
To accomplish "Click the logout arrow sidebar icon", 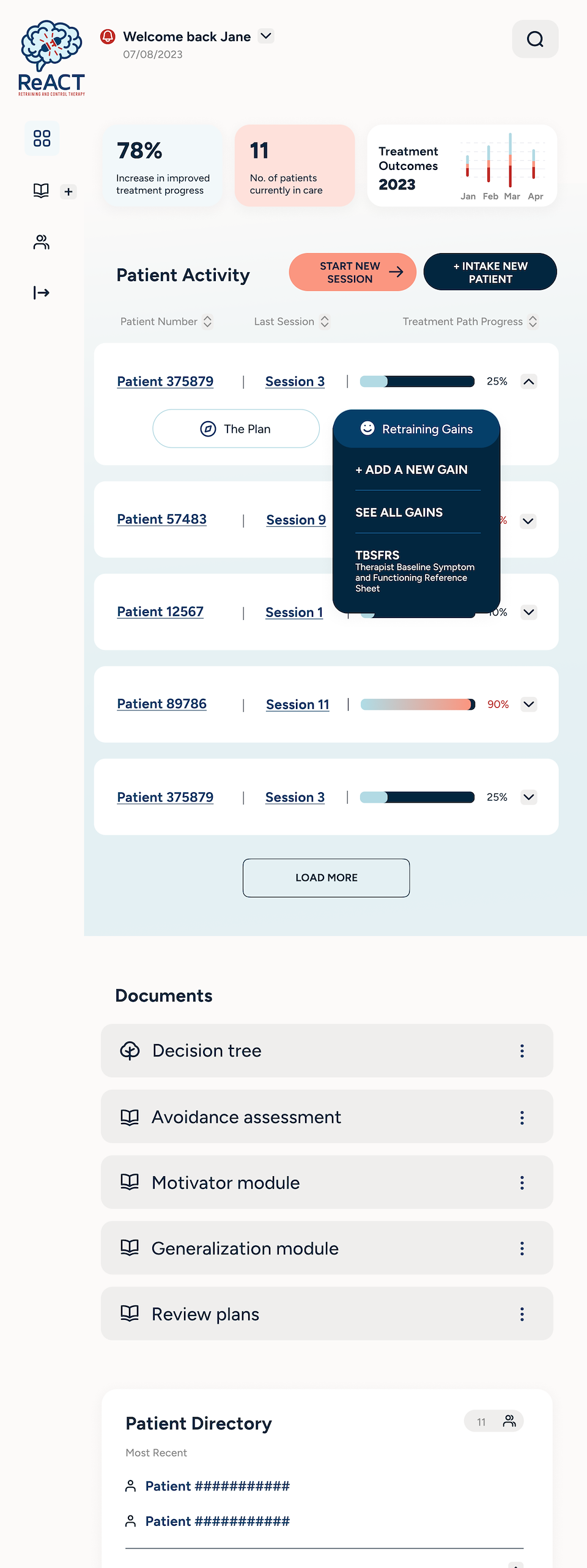I will (x=41, y=293).
